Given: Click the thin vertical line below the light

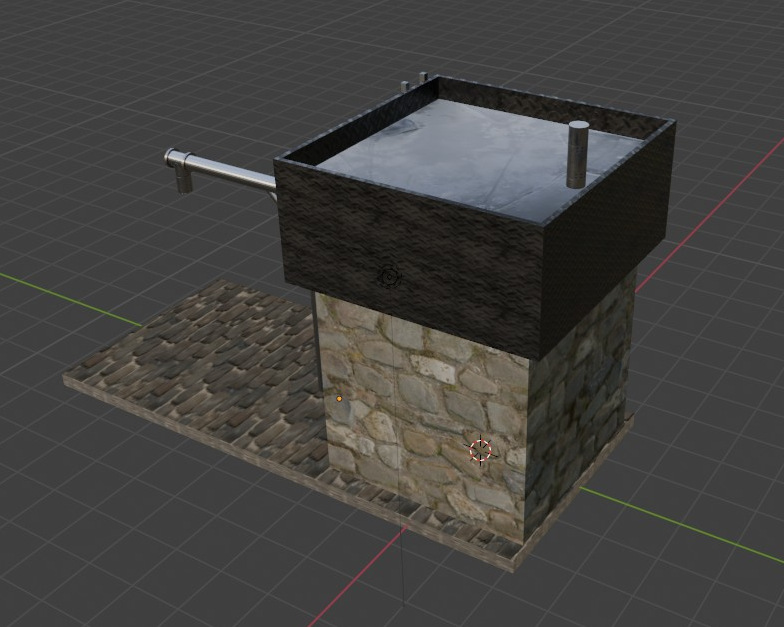Looking at the screenshot, I should tap(402, 450).
